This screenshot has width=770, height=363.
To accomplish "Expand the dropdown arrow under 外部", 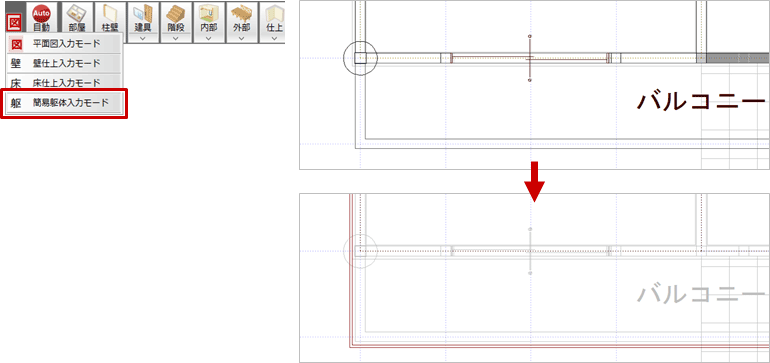I will (242, 38).
